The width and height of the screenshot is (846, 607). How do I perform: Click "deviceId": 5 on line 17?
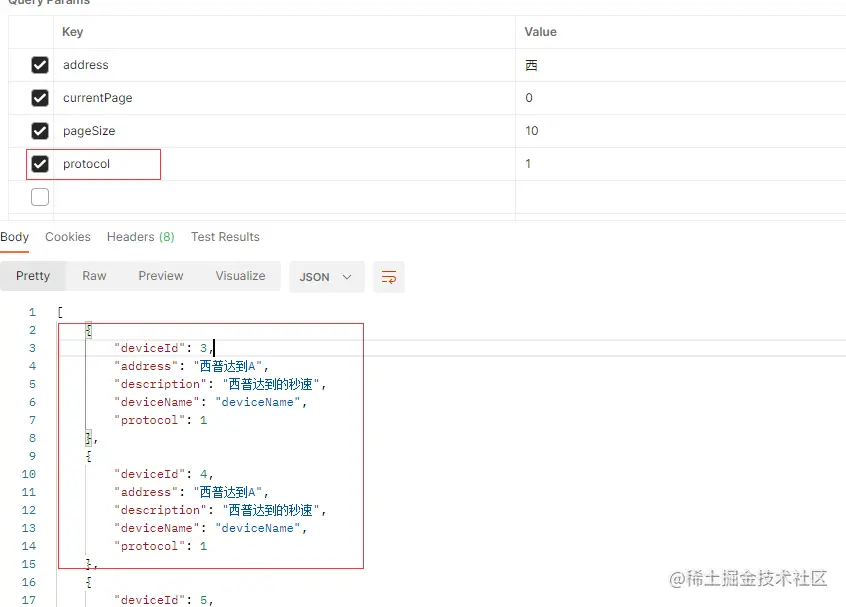tap(163, 600)
